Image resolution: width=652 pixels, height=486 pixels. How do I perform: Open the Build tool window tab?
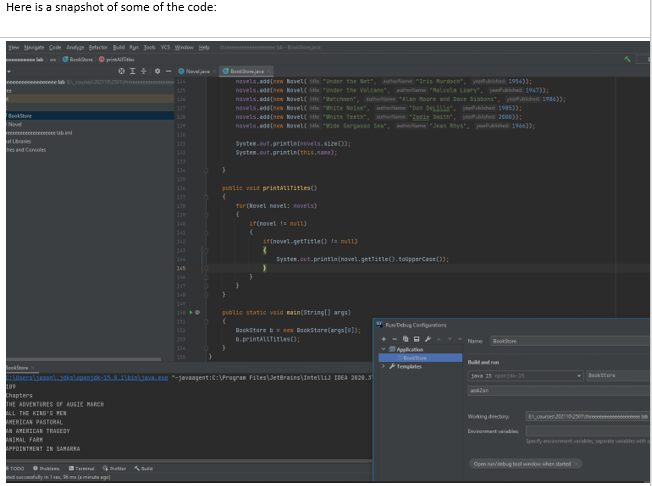[143, 469]
